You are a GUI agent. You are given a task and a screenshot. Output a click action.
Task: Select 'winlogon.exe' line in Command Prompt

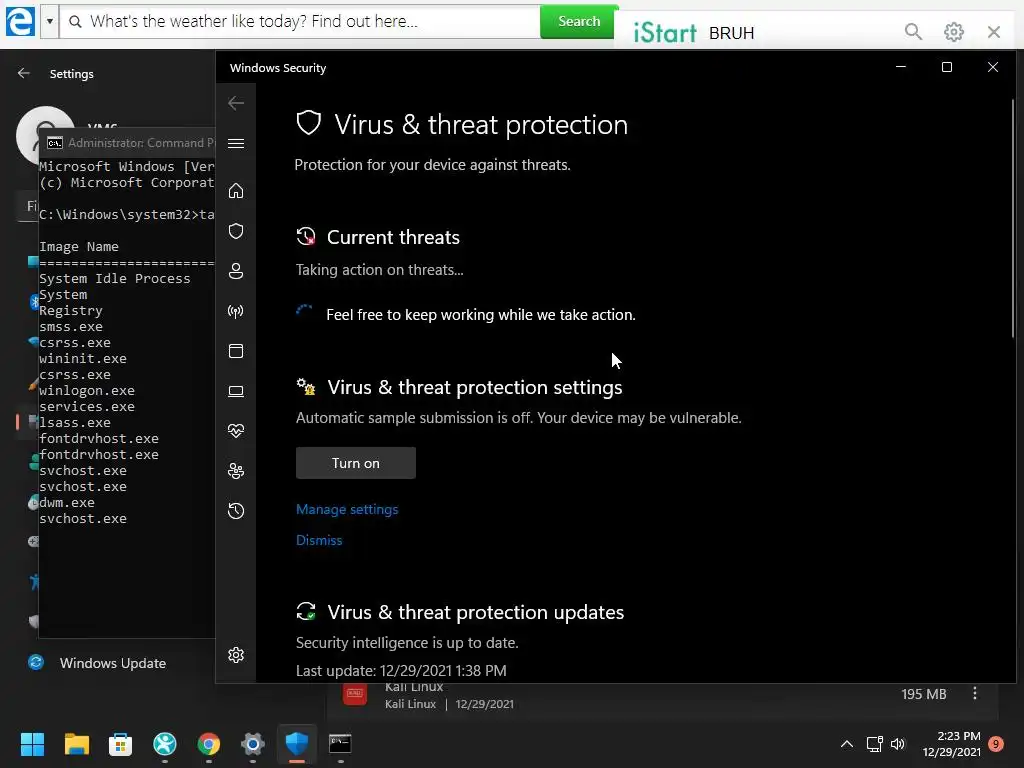pyautogui.click(x=87, y=391)
